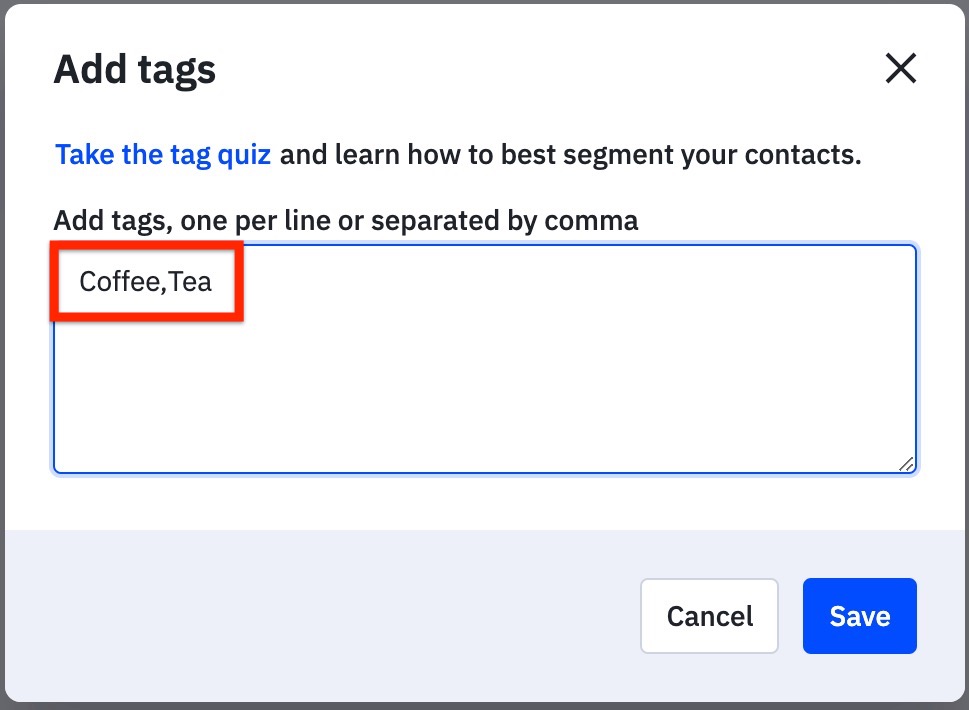Image resolution: width=969 pixels, height=710 pixels.
Task: Save the Coffee and Tea tags
Action: pos(859,616)
